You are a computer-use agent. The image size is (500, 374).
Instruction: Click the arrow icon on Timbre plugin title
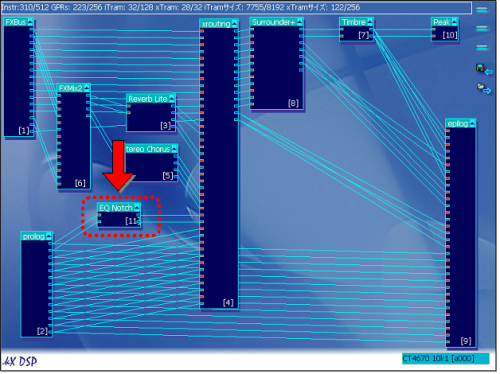coord(369,22)
